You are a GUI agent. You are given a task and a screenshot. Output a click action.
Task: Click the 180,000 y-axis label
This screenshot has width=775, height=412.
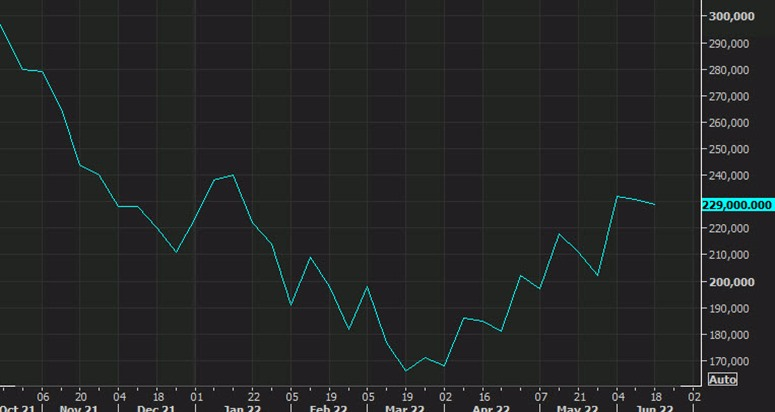(729, 335)
